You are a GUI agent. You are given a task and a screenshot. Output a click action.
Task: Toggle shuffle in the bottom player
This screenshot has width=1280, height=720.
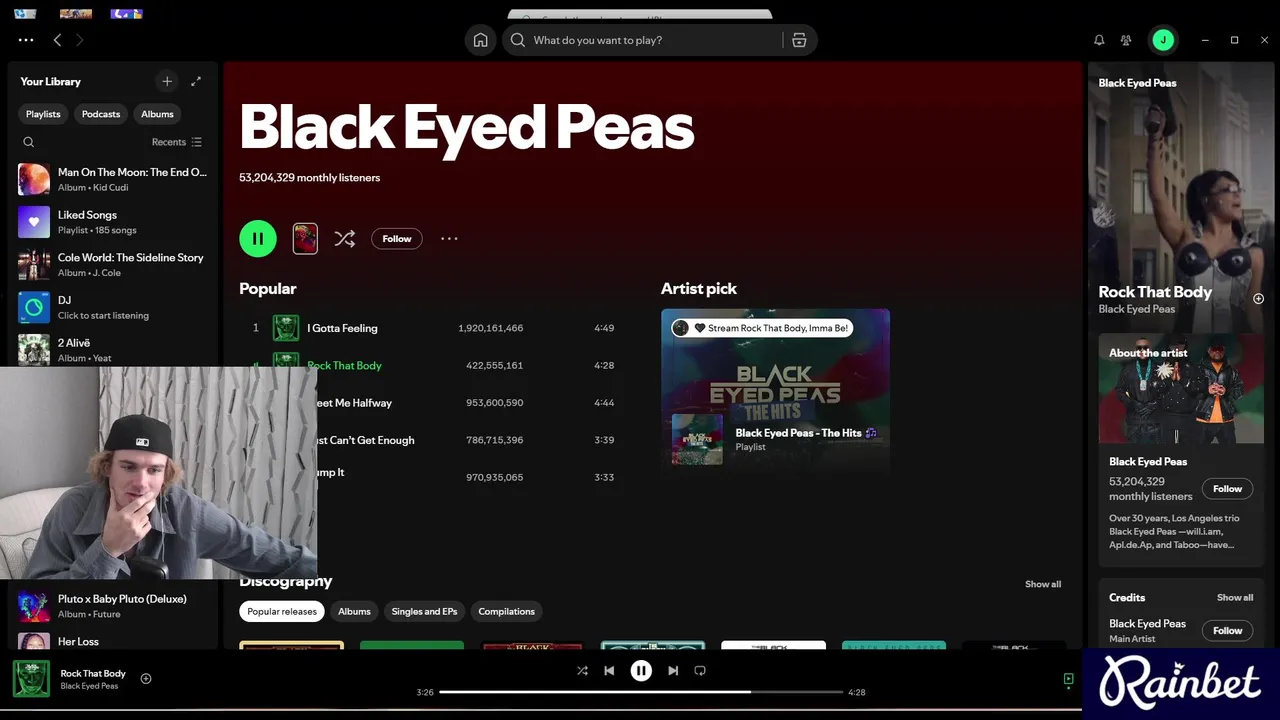coord(582,671)
